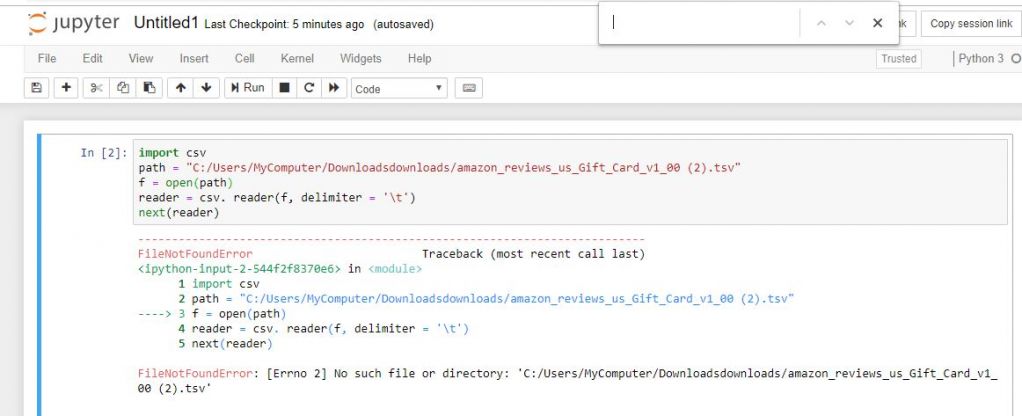
Task: Toggle the Trusted notebook indicator
Action: point(898,59)
